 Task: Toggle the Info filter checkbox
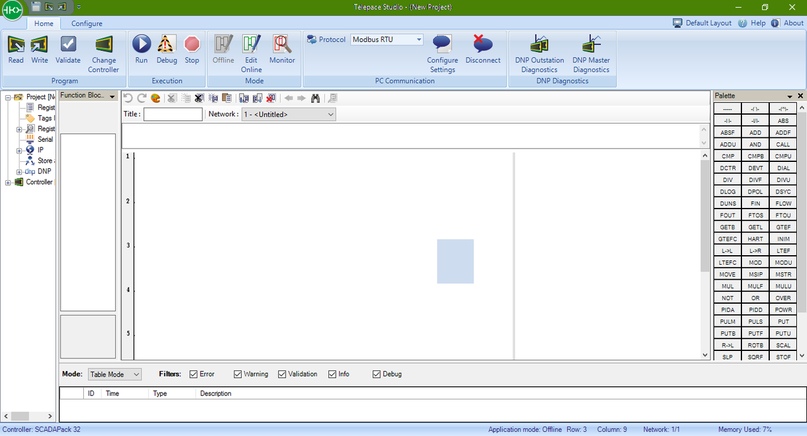tap(332, 374)
